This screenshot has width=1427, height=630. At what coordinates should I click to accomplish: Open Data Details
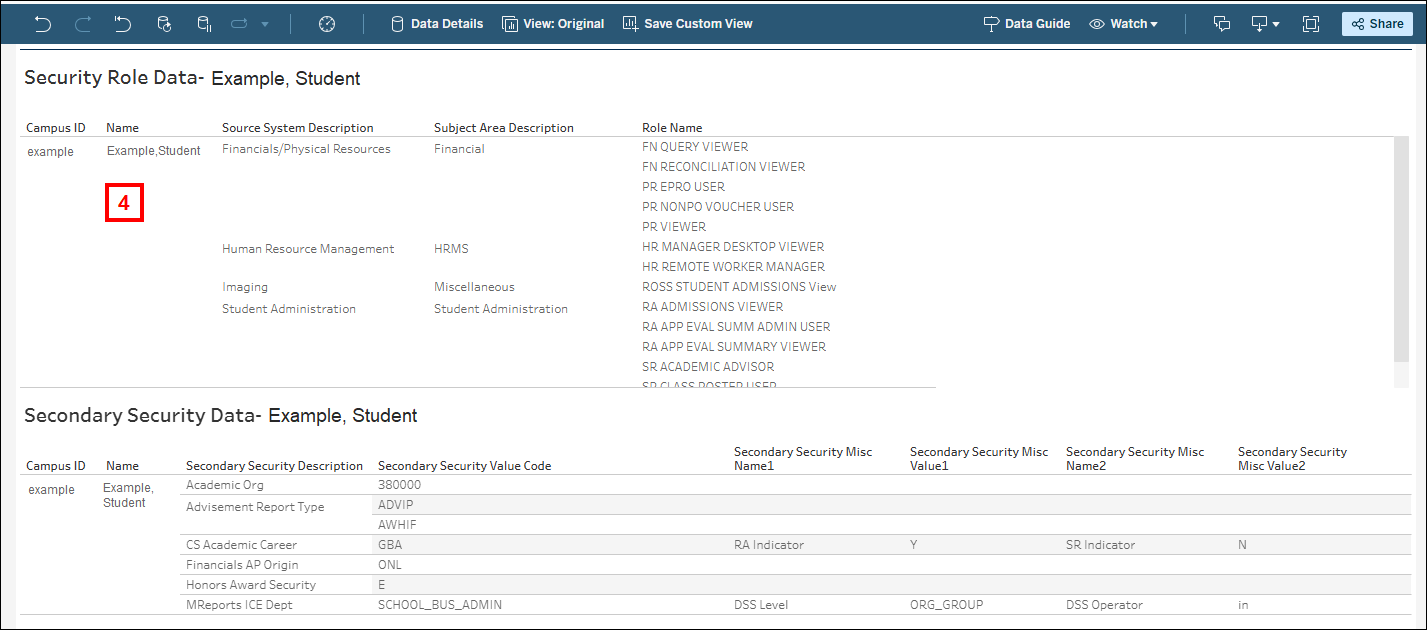click(437, 24)
